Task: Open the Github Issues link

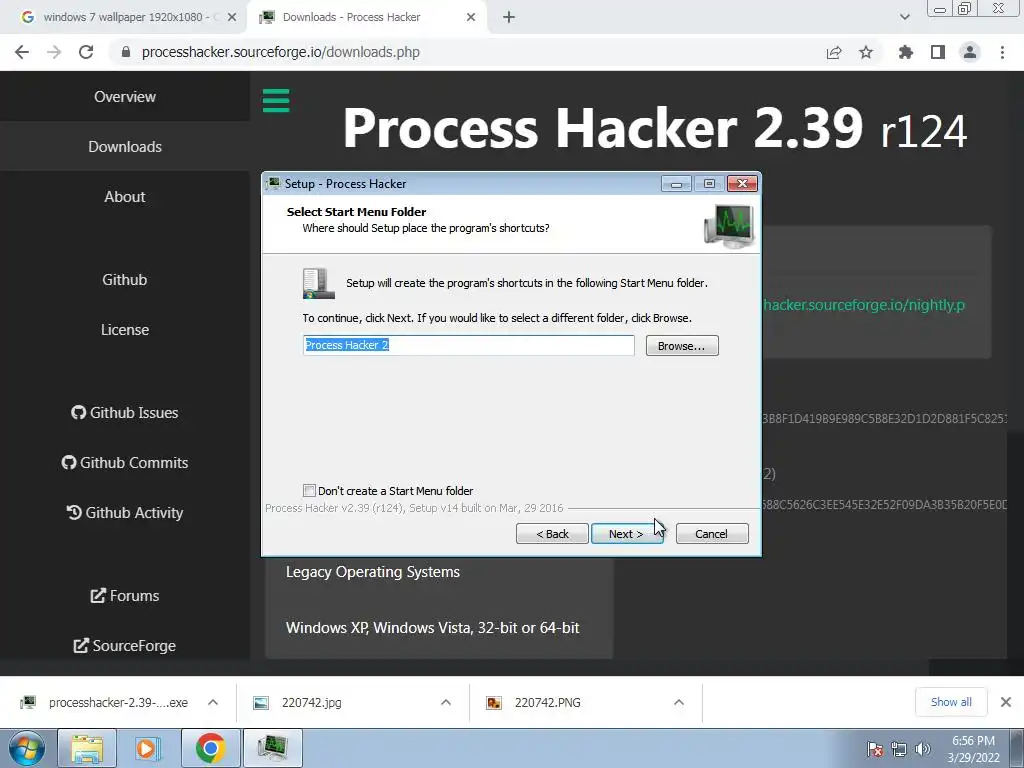Action: pyautogui.click(x=125, y=413)
